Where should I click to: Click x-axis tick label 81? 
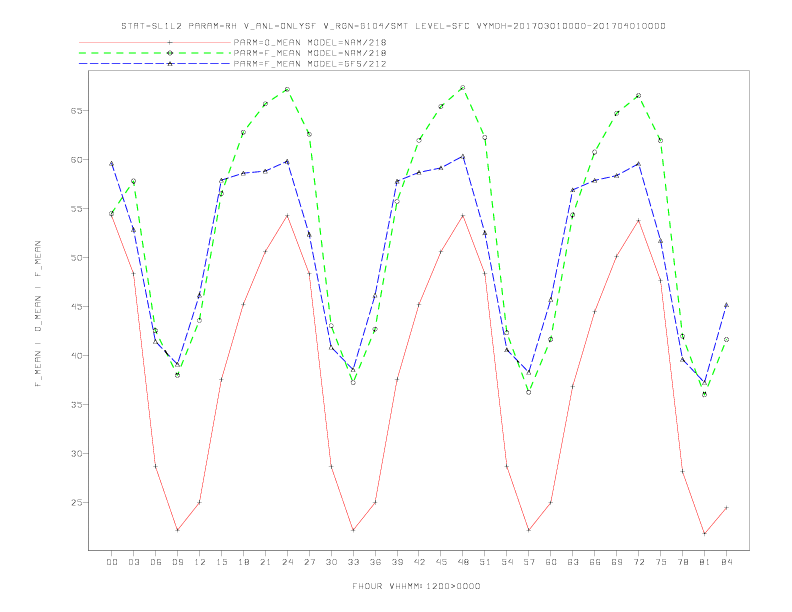click(x=705, y=562)
